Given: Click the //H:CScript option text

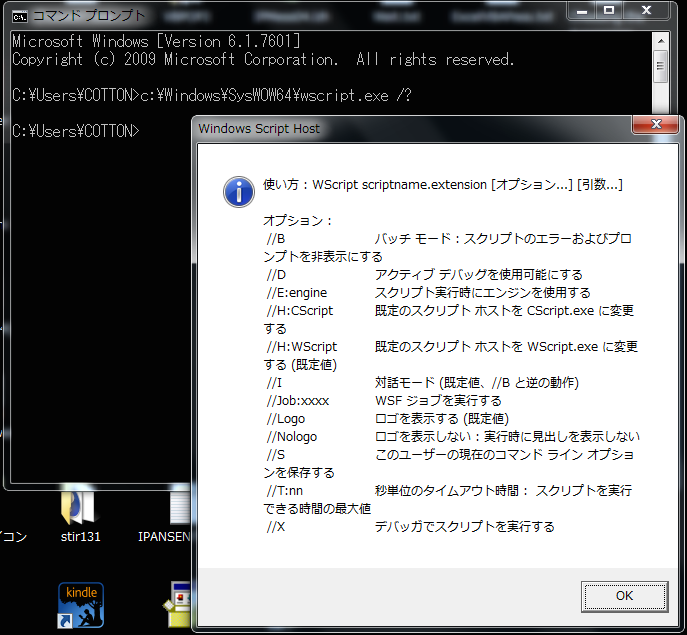Looking at the screenshot, I should [x=300, y=311].
